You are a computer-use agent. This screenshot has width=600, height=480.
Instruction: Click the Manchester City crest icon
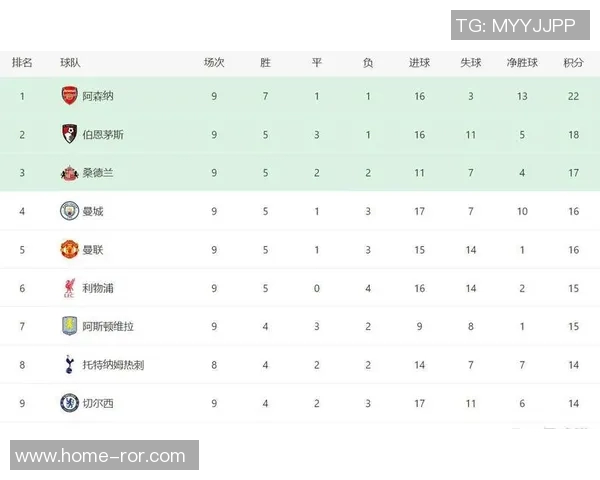point(69,211)
